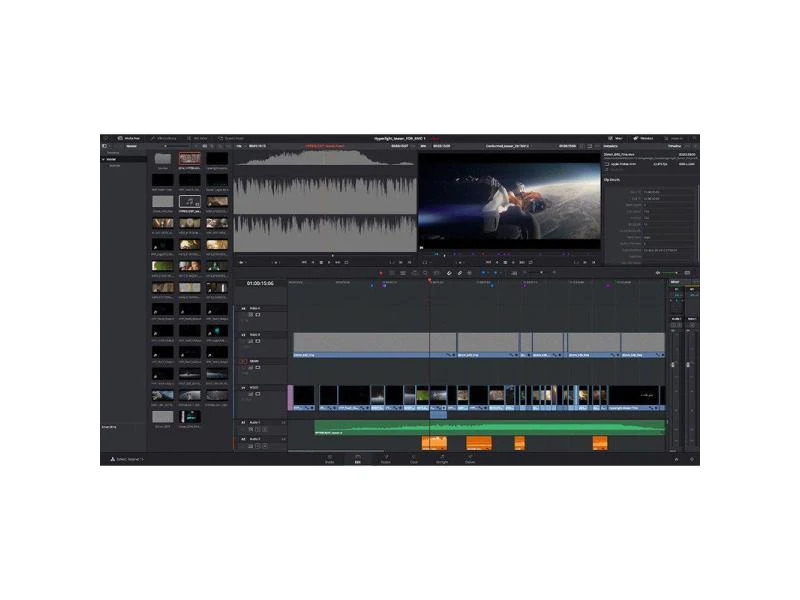The height and width of the screenshot is (600, 800).
Task: Toggle the Media Pool panel button
Action: 128,138
